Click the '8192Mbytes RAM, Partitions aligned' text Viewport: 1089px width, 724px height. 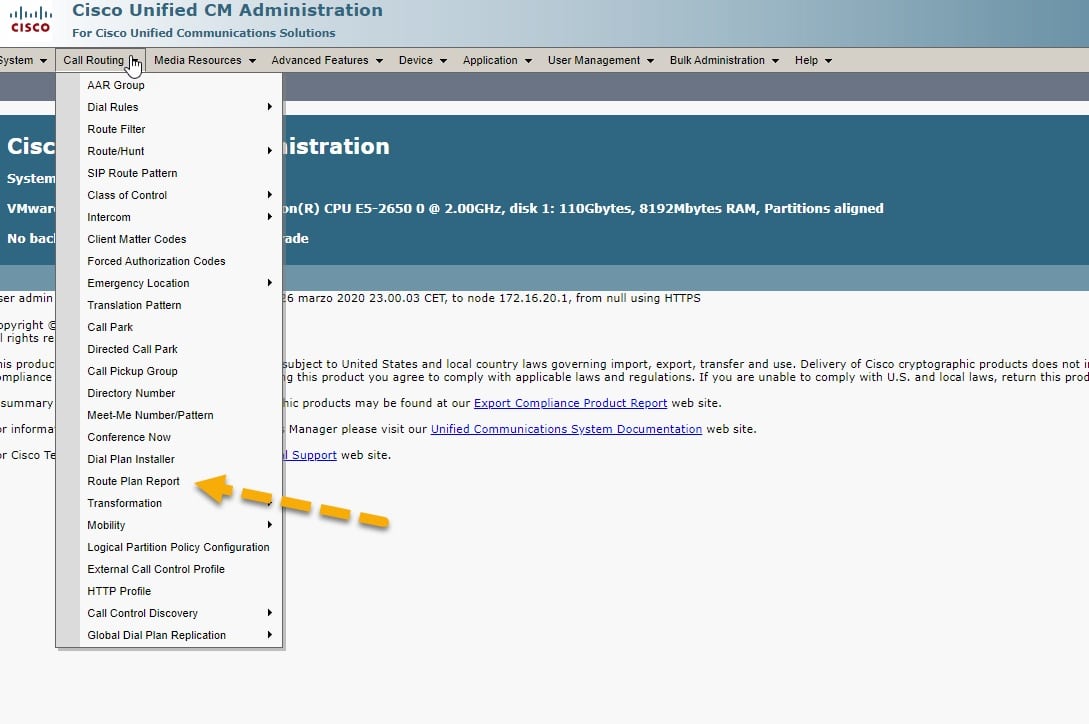coord(761,208)
